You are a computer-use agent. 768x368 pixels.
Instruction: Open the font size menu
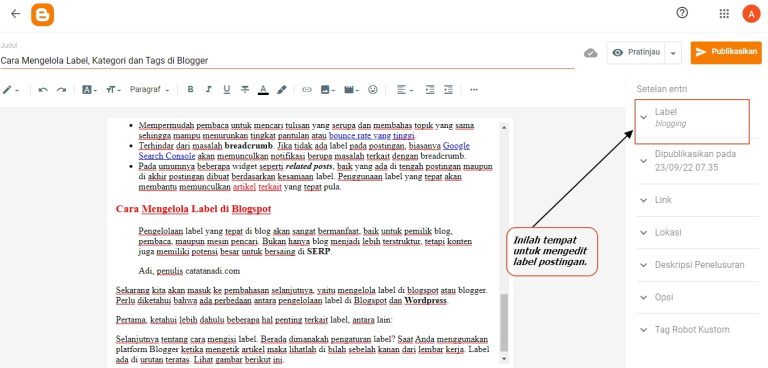pos(113,90)
